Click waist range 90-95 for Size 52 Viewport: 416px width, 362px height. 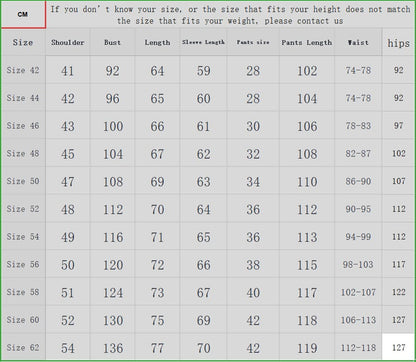coord(358,209)
